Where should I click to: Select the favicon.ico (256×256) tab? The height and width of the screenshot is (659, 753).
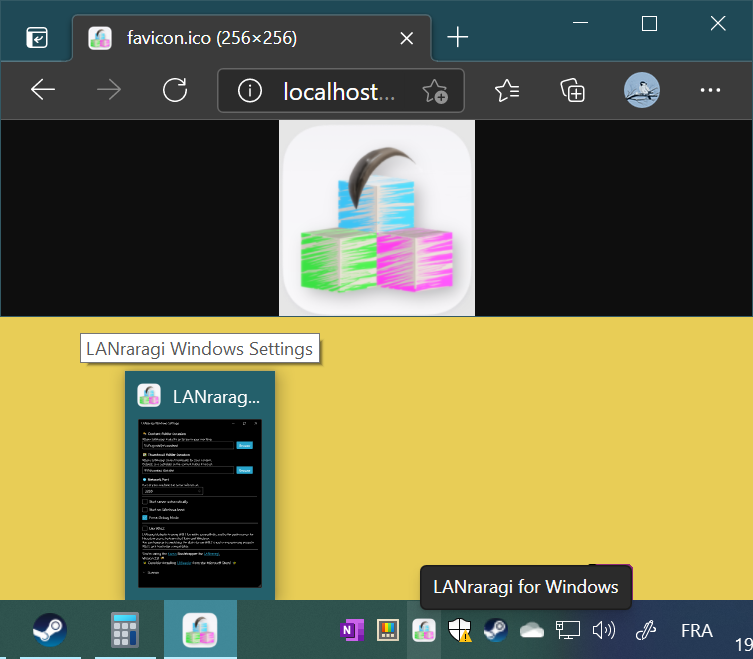click(x=252, y=38)
